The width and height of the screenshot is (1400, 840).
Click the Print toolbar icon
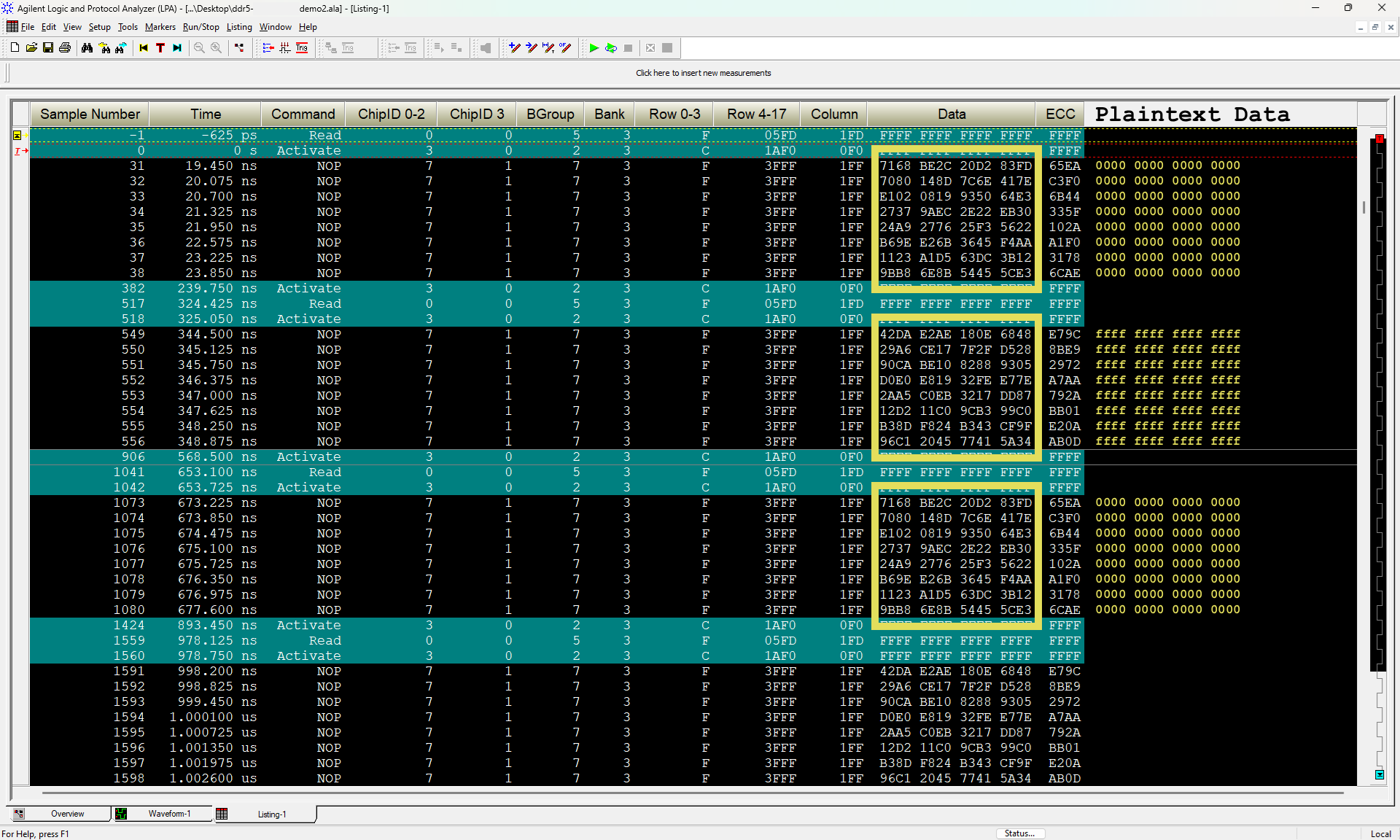point(65,48)
